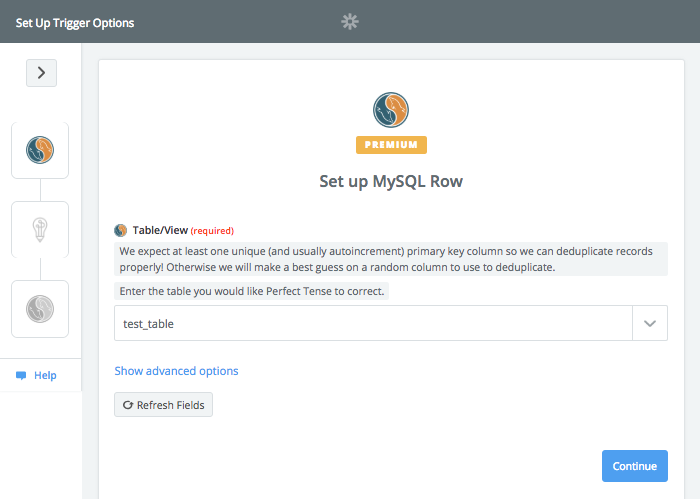Select the lightbulb step icon in sidebar

click(x=40, y=229)
